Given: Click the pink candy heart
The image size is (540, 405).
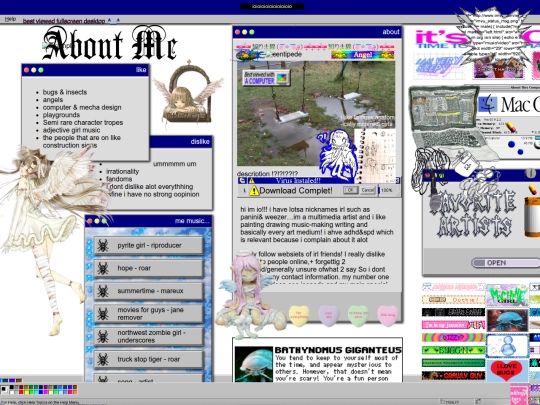Looking at the screenshot, I should pyautogui.click(x=387, y=315).
